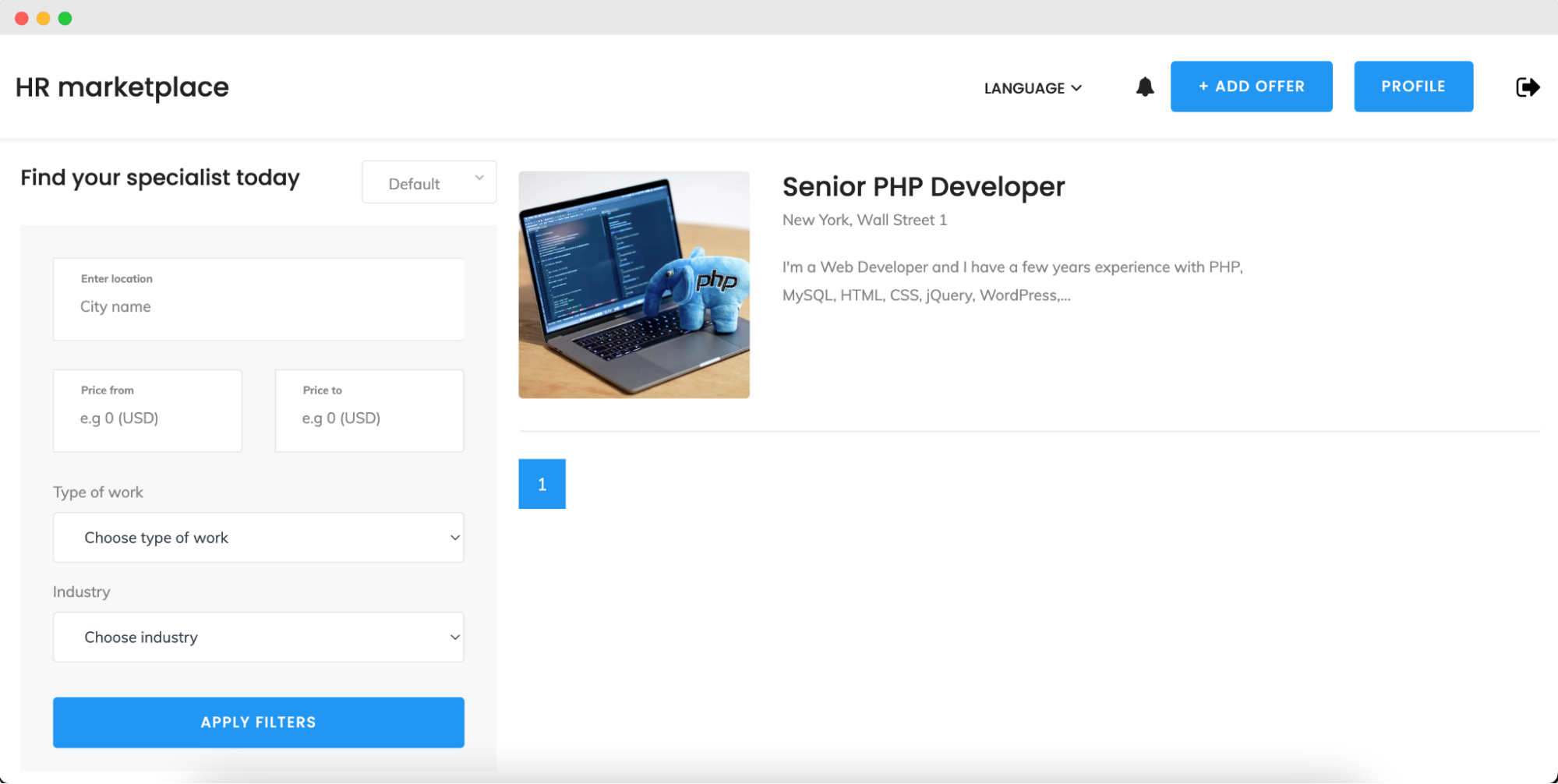Click the PHP laptop offer thumbnail
Viewport: 1558px width, 784px height.
click(634, 285)
